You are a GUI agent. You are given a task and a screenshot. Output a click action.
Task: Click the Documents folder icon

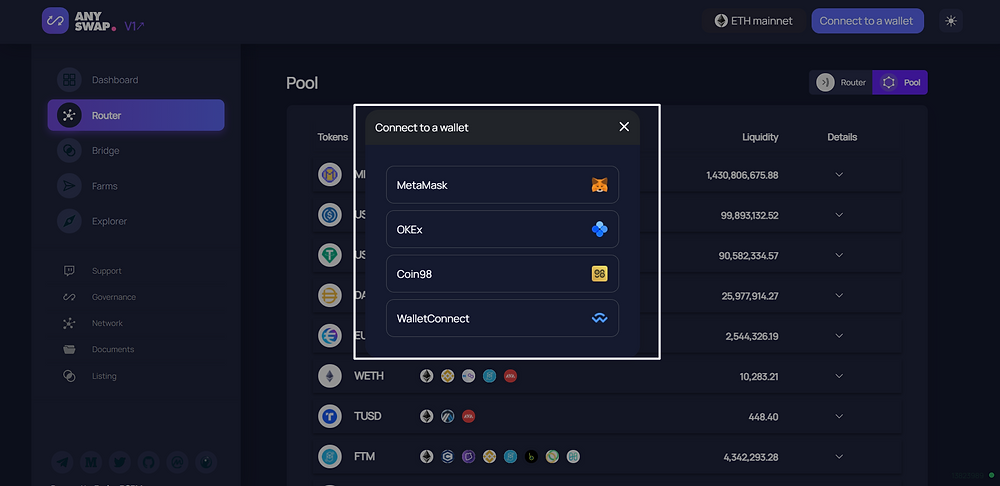(69, 350)
